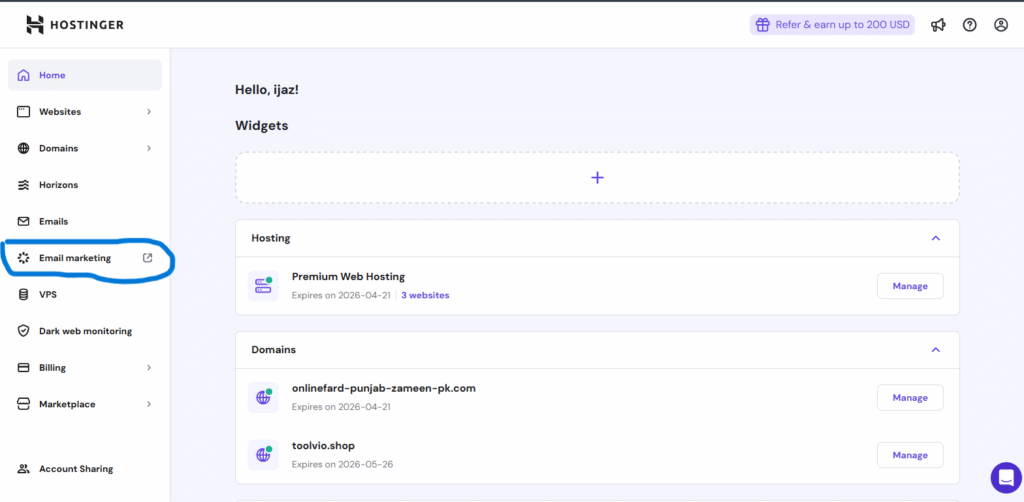The width and height of the screenshot is (1024, 502).
Task: Open the live chat bubble icon
Action: point(1006,477)
